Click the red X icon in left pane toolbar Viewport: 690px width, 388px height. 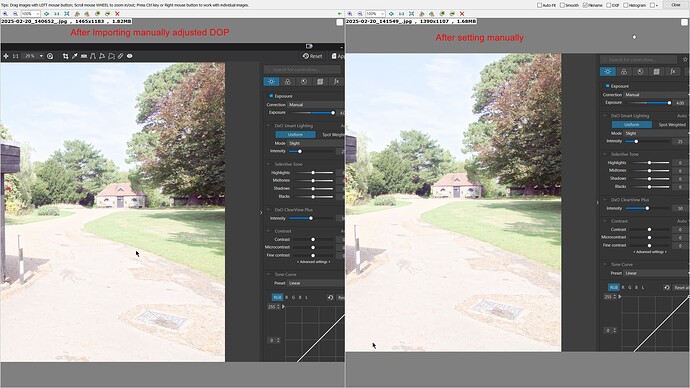pos(117,14)
